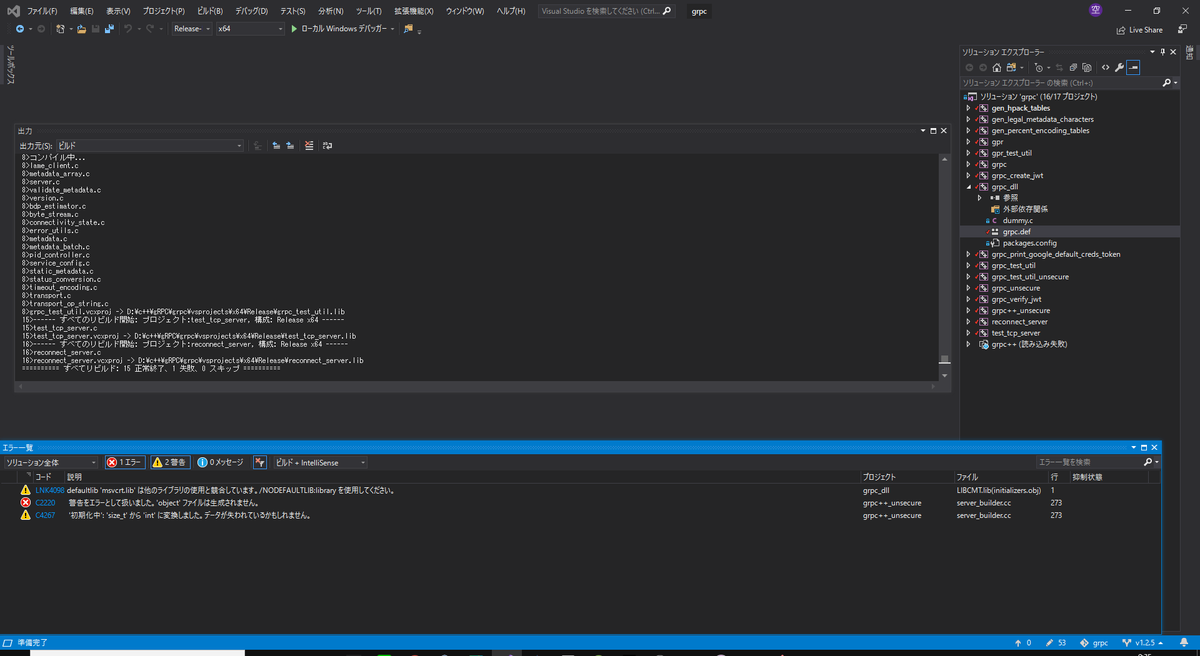Image resolution: width=1200 pixels, height=656 pixels.
Task: Start the Local Windows Debugger
Action: coord(340,29)
